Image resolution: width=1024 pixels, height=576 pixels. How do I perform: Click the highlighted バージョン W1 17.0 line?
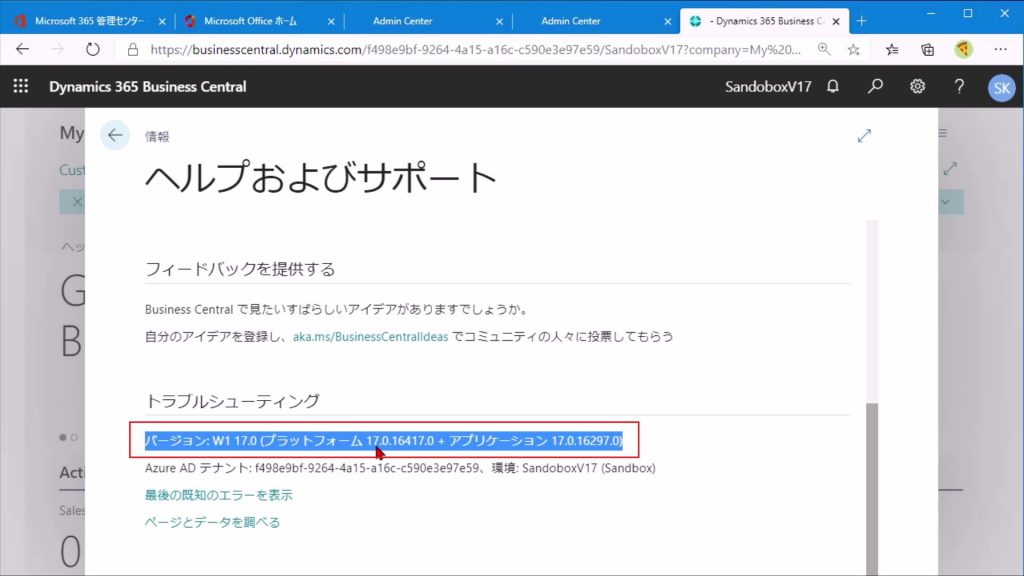(x=384, y=440)
